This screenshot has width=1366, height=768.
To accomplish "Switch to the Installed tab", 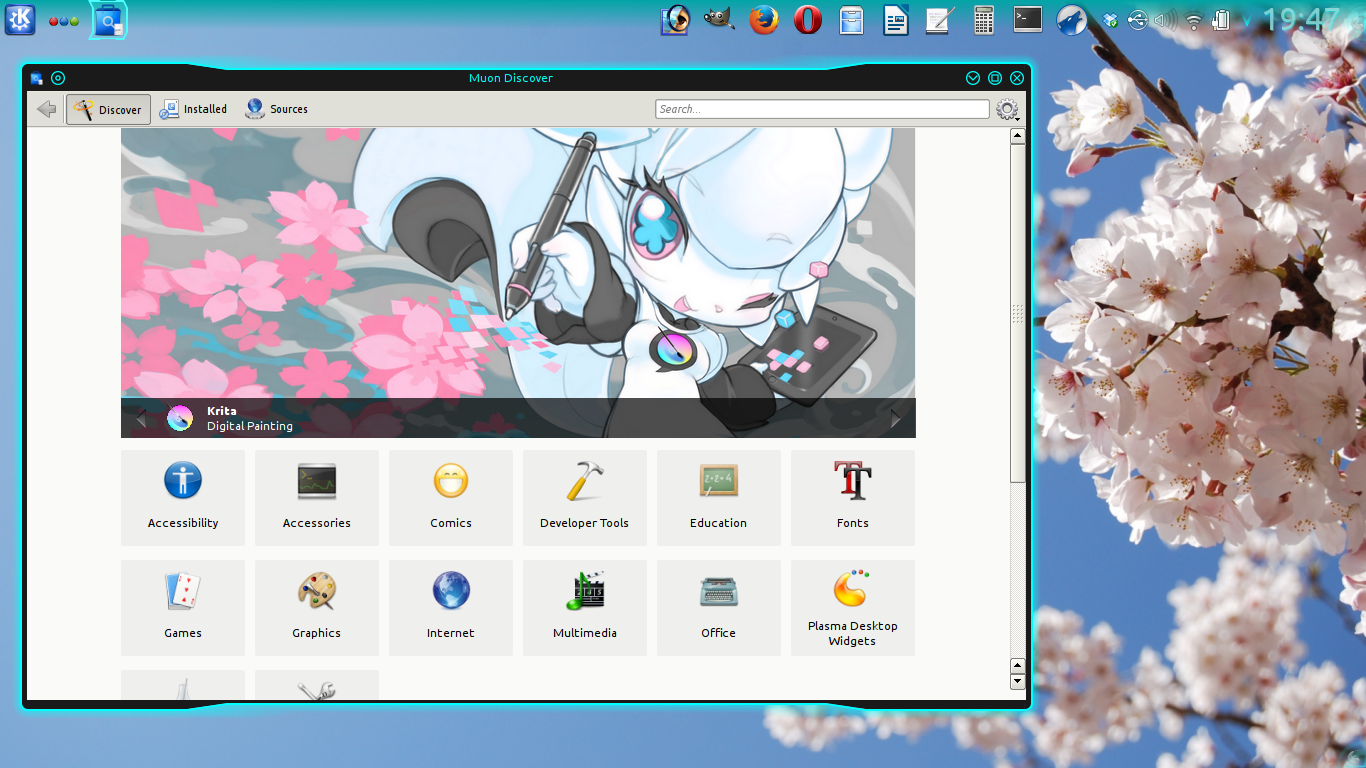I will pos(194,109).
